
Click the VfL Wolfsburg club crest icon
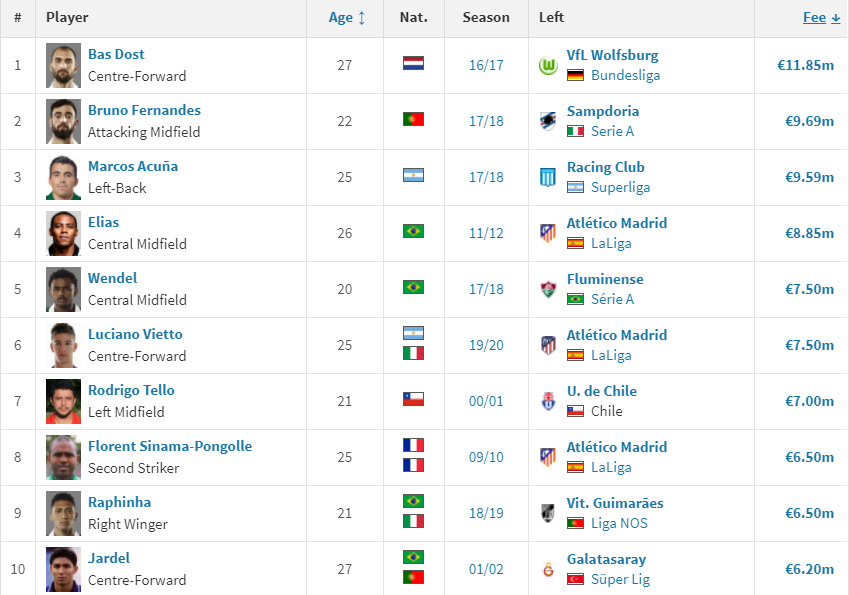tap(548, 66)
